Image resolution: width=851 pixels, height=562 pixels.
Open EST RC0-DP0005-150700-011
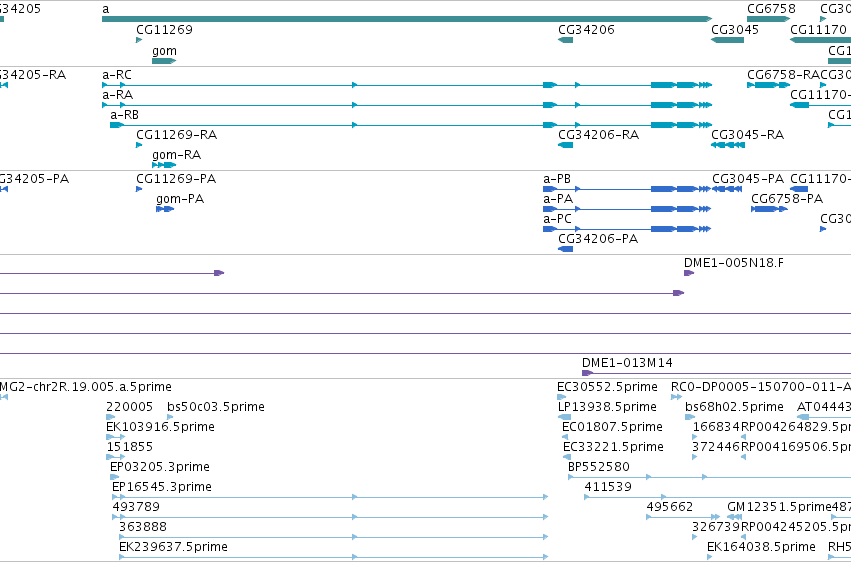point(676,397)
